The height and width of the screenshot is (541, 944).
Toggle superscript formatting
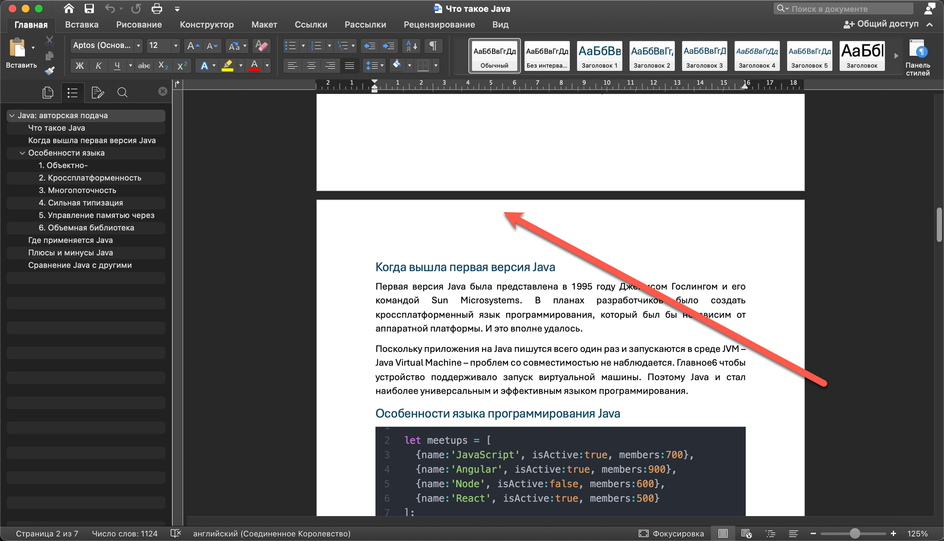coord(182,66)
